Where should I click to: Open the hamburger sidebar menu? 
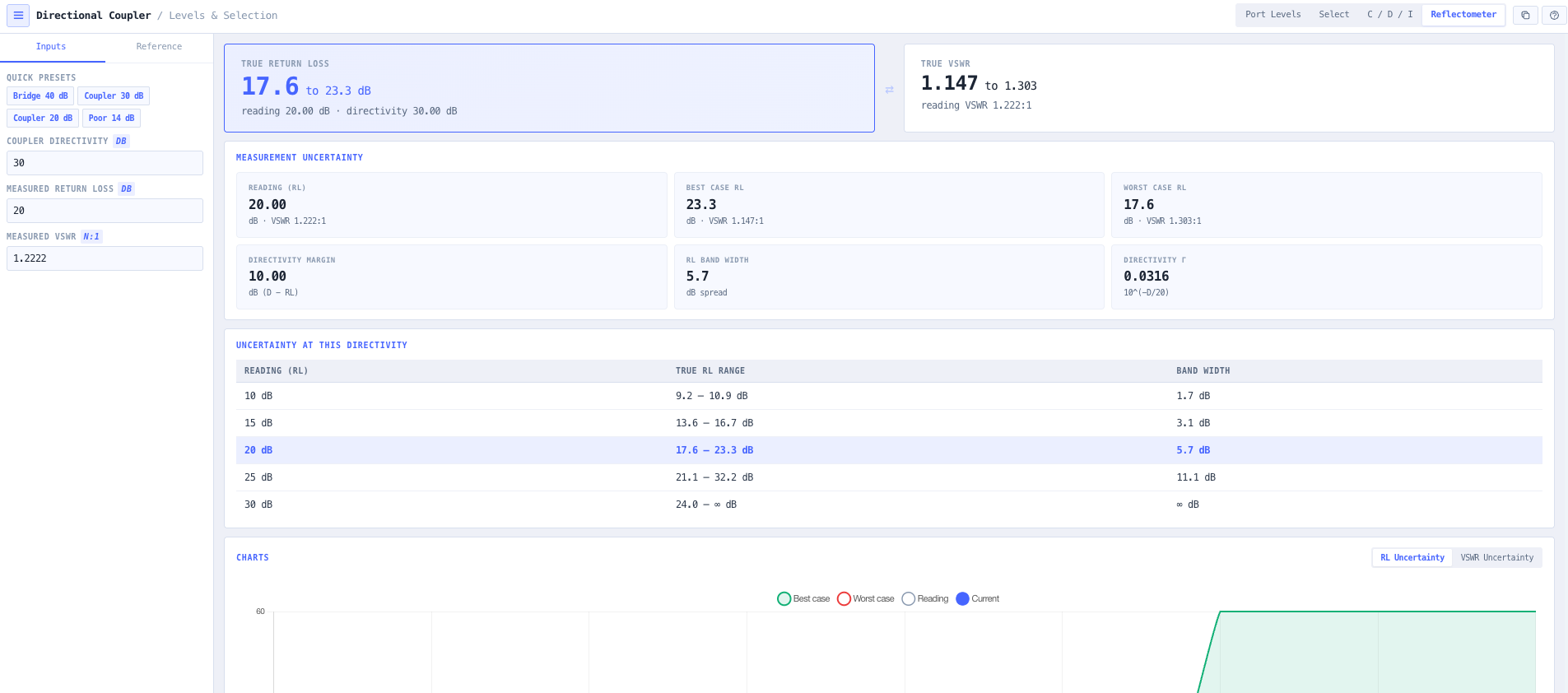click(x=18, y=15)
